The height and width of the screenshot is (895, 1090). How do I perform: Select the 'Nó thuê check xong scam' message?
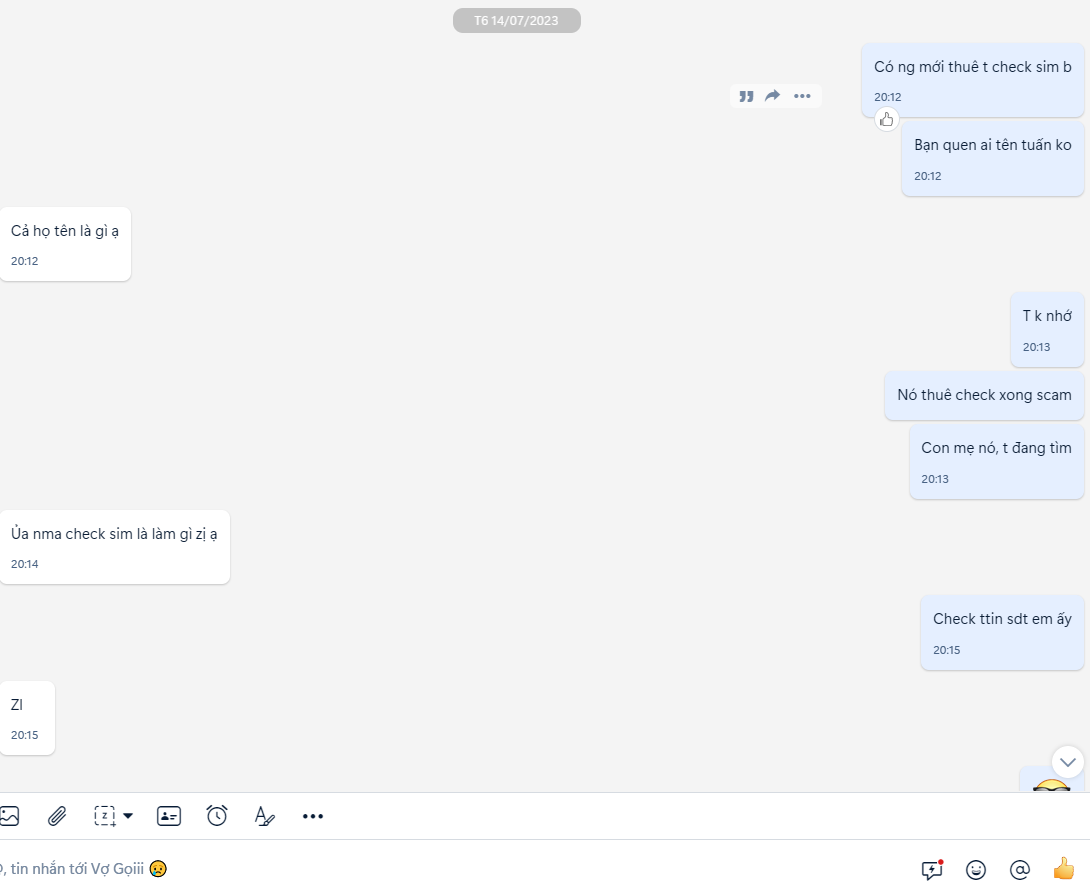(984, 395)
